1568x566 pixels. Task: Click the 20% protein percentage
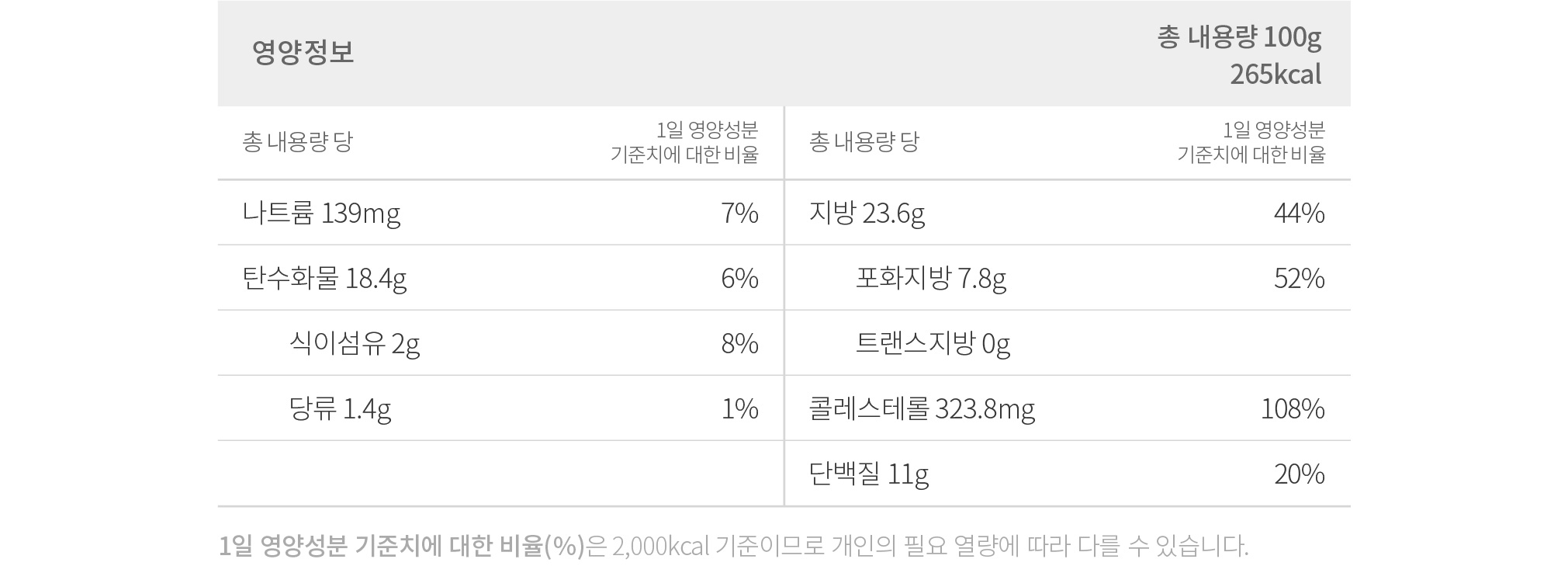click(x=1300, y=474)
